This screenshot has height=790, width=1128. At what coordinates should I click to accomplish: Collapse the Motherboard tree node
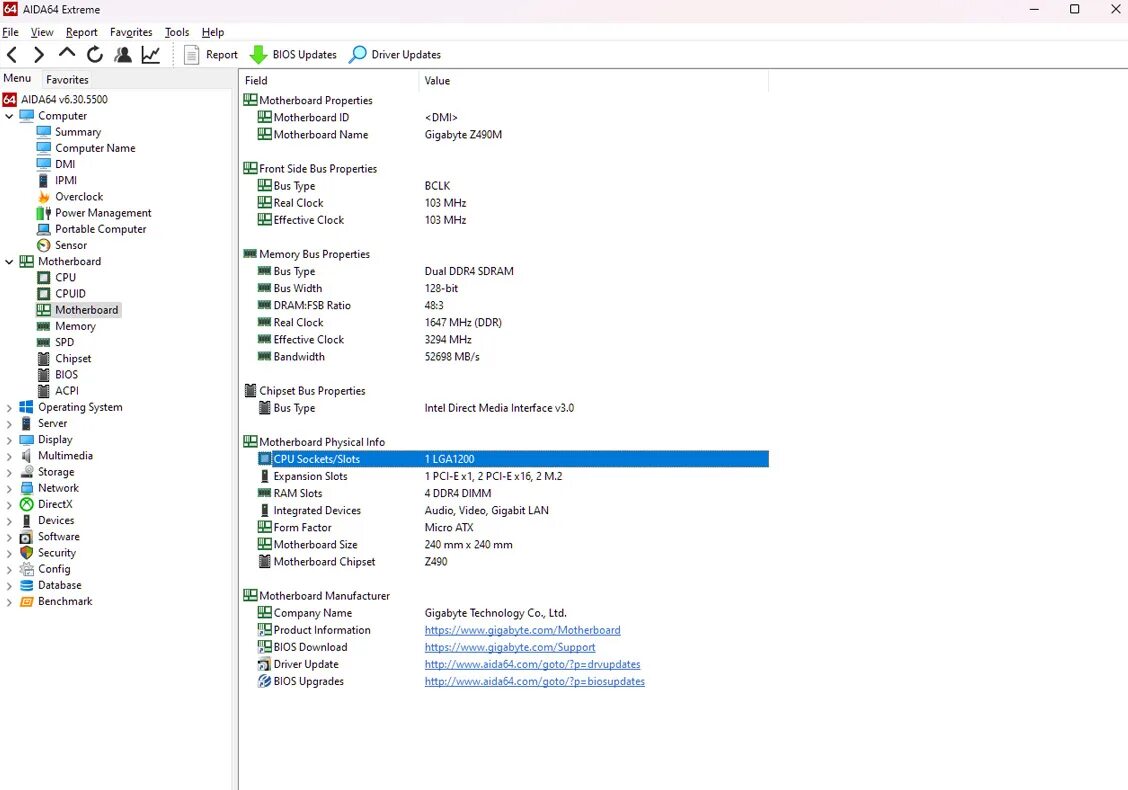tap(9, 262)
